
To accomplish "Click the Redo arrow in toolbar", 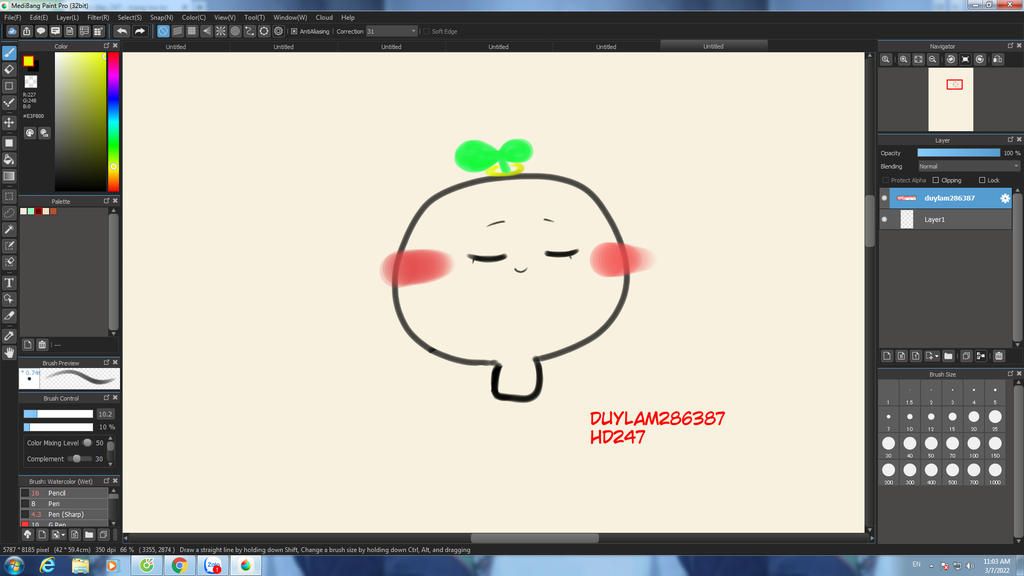I will (x=139, y=31).
